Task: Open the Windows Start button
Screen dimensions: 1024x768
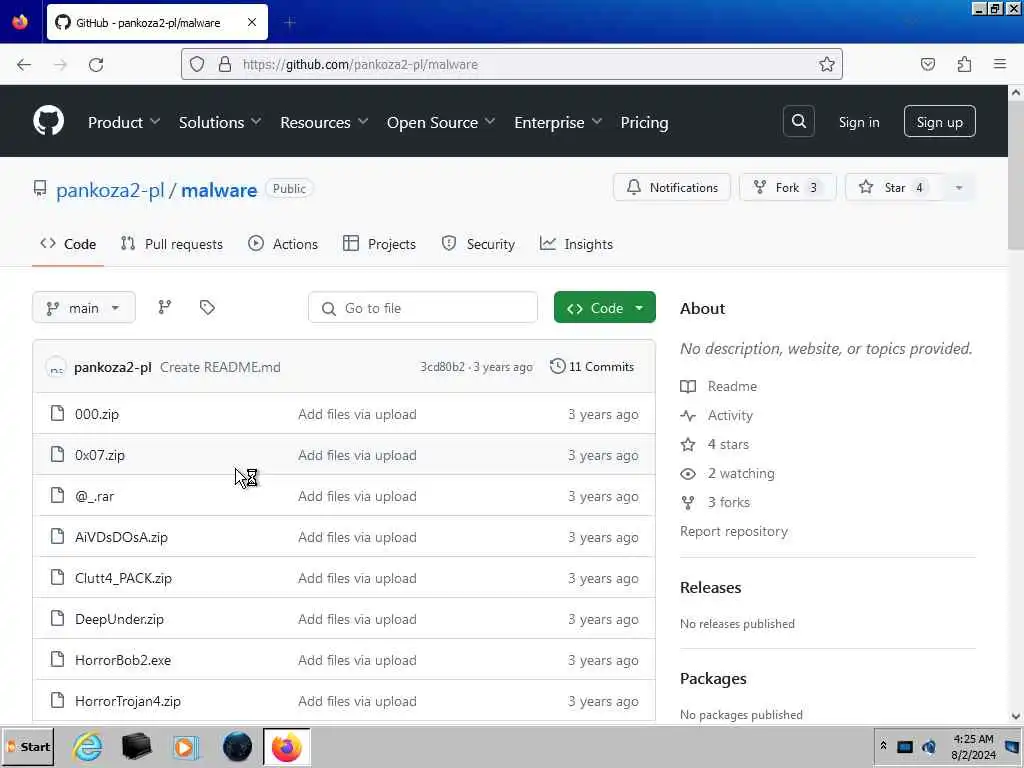Action: click(x=27, y=746)
